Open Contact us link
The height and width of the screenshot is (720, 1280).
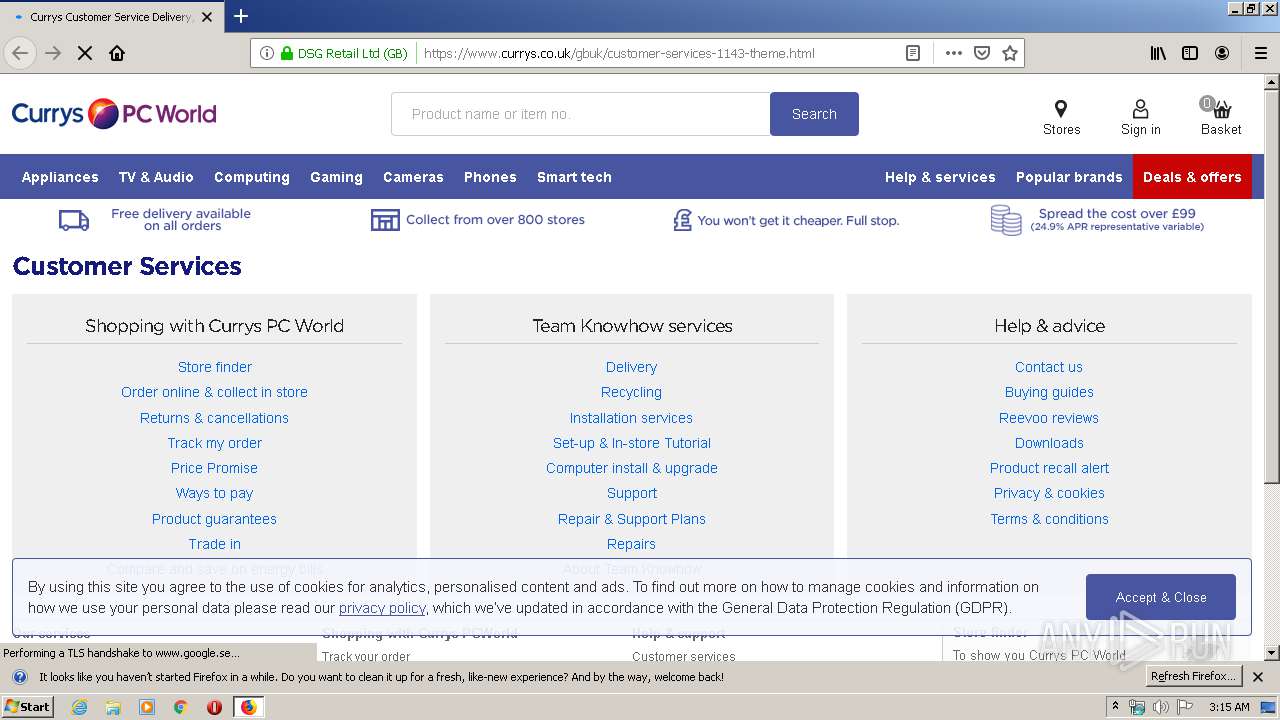[x=1049, y=367]
